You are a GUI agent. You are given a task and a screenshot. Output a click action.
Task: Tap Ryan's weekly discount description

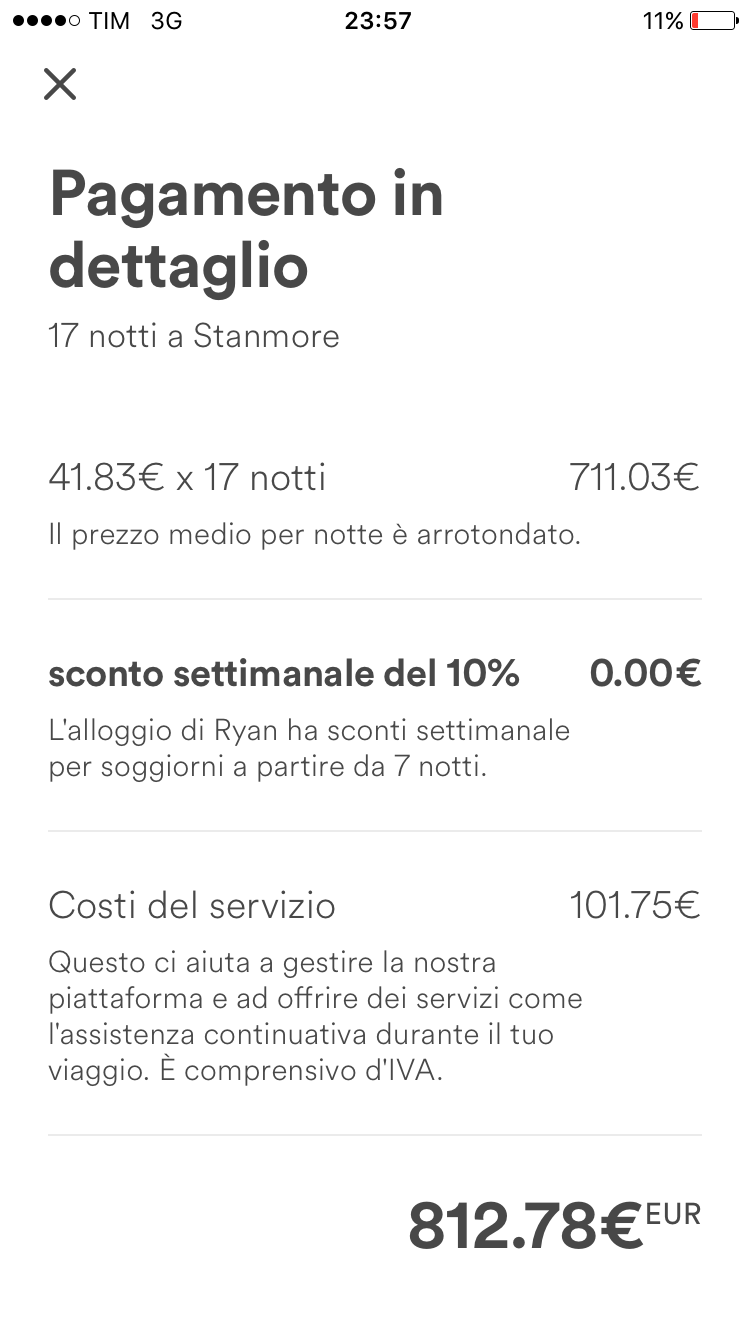(x=308, y=749)
